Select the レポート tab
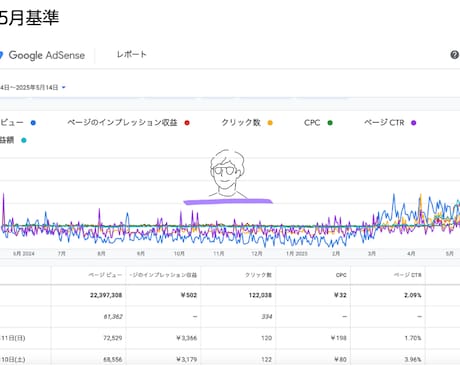Screen dimensions: 460x380 pos(132,54)
